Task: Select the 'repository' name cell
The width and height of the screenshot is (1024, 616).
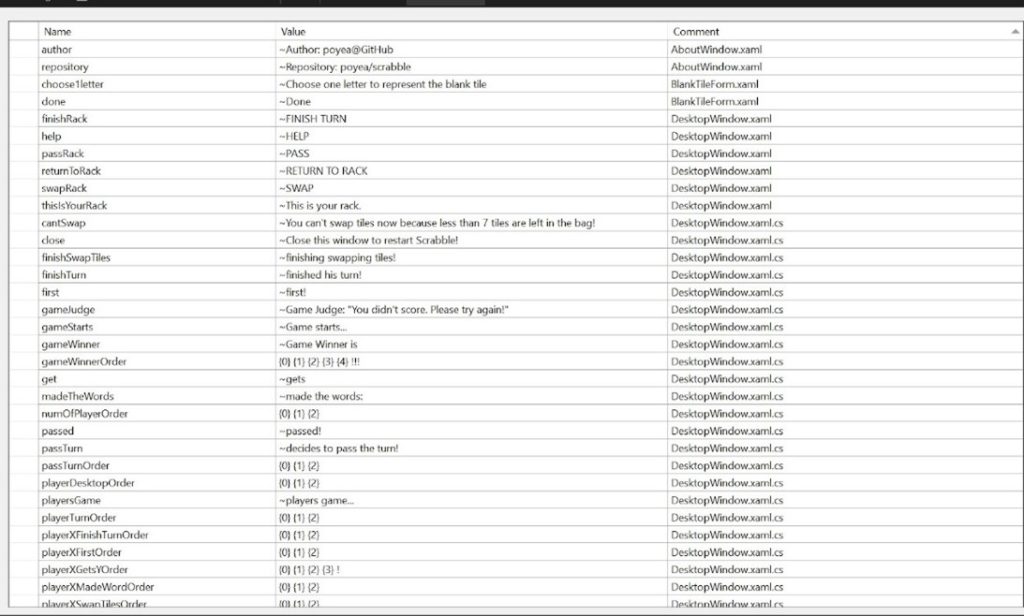Action: 65,67
